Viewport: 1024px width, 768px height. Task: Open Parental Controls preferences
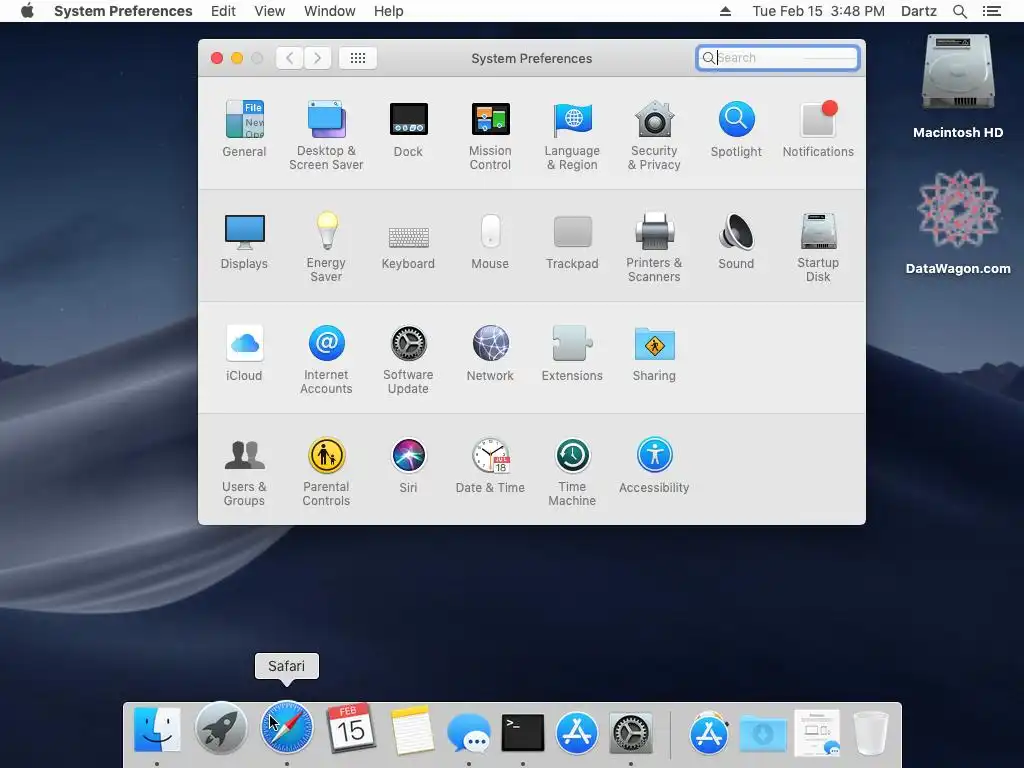326,472
